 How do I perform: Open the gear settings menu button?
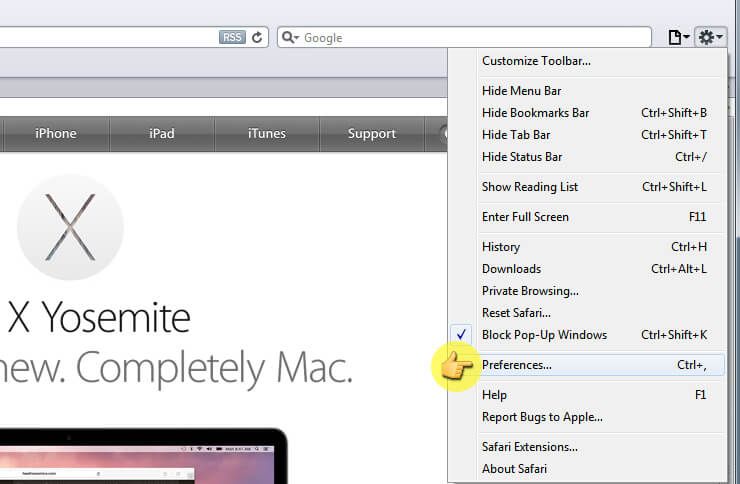pyautogui.click(x=710, y=37)
